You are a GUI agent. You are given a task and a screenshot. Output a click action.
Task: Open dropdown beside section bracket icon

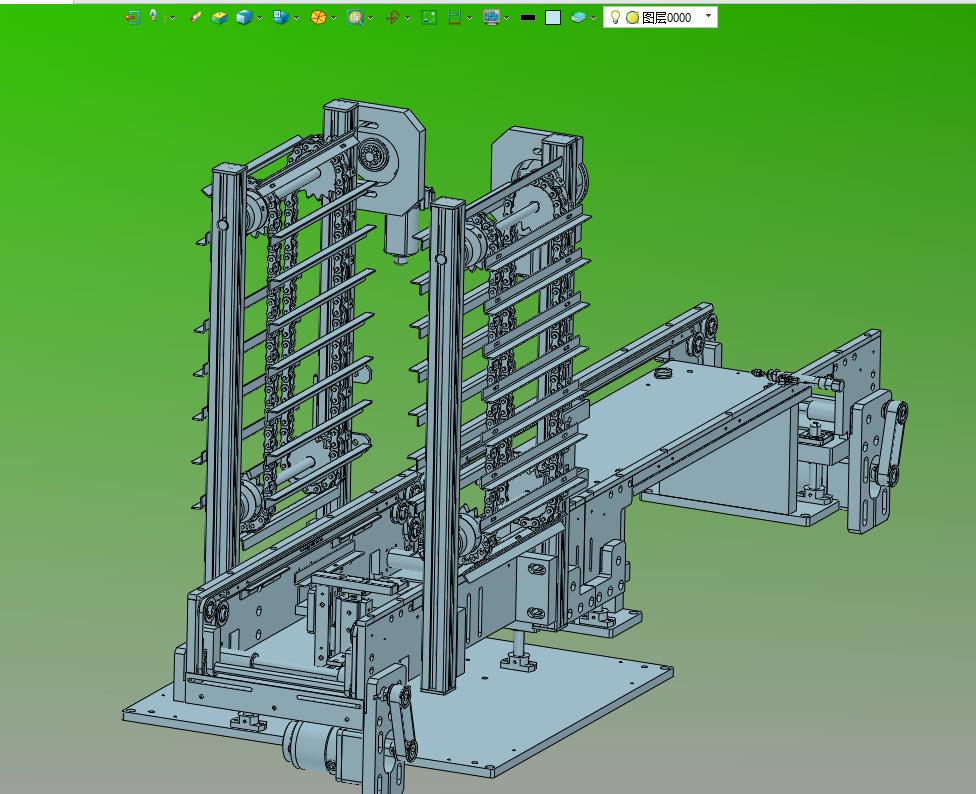coord(469,18)
